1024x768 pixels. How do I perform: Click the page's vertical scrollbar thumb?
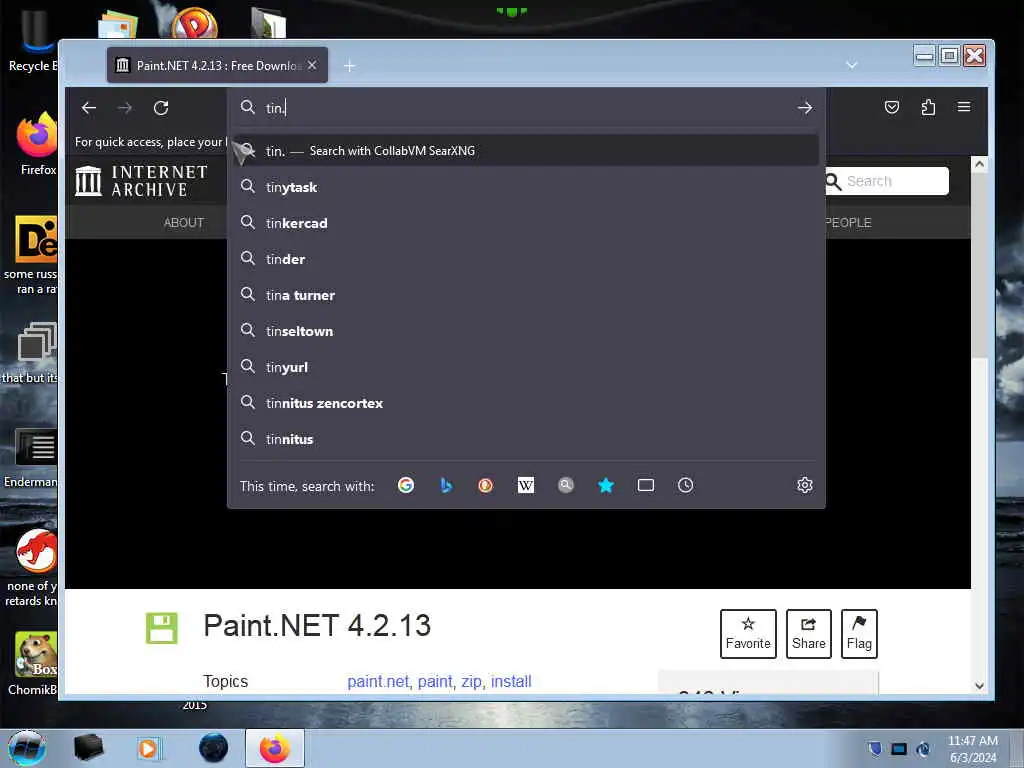click(979, 266)
